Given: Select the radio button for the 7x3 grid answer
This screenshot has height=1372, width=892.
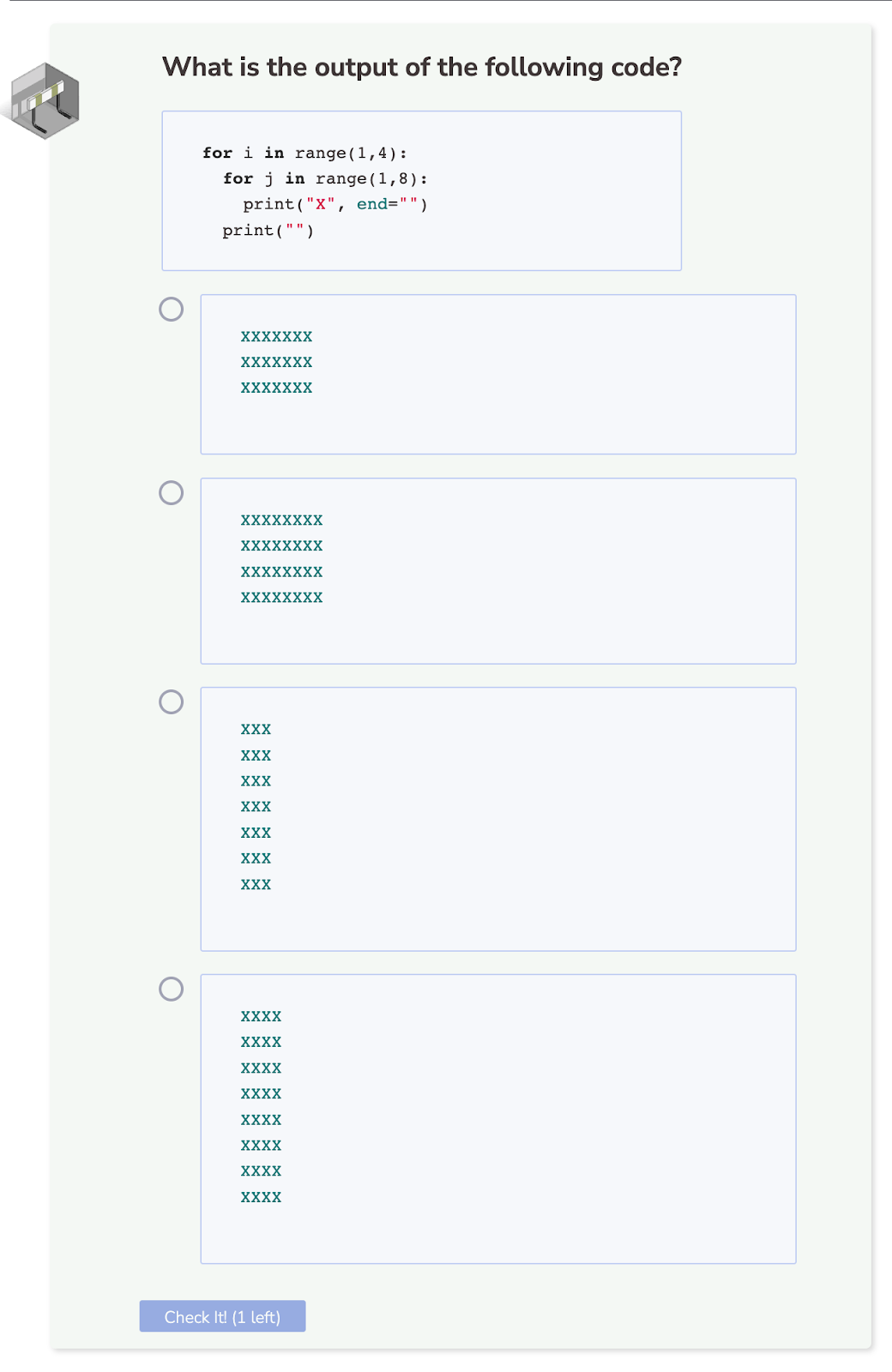Looking at the screenshot, I should click(x=171, y=309).
